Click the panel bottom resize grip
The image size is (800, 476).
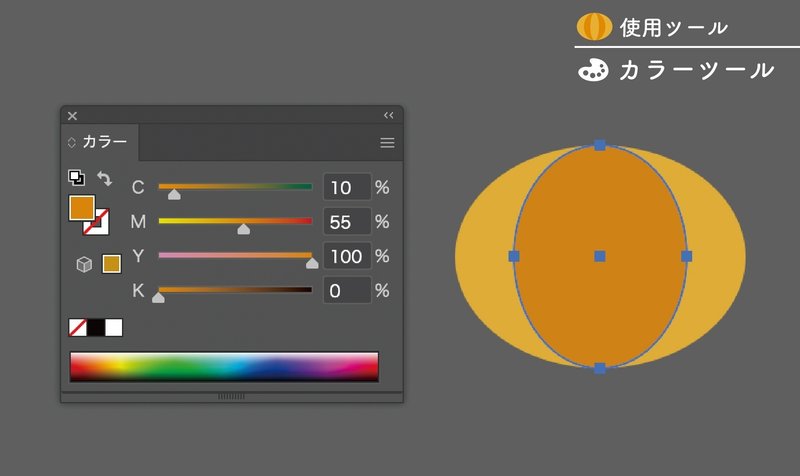coord(232,396)
